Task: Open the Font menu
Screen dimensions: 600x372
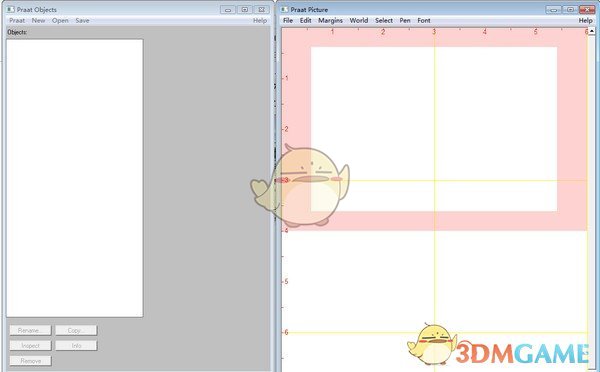Action: 424,21
